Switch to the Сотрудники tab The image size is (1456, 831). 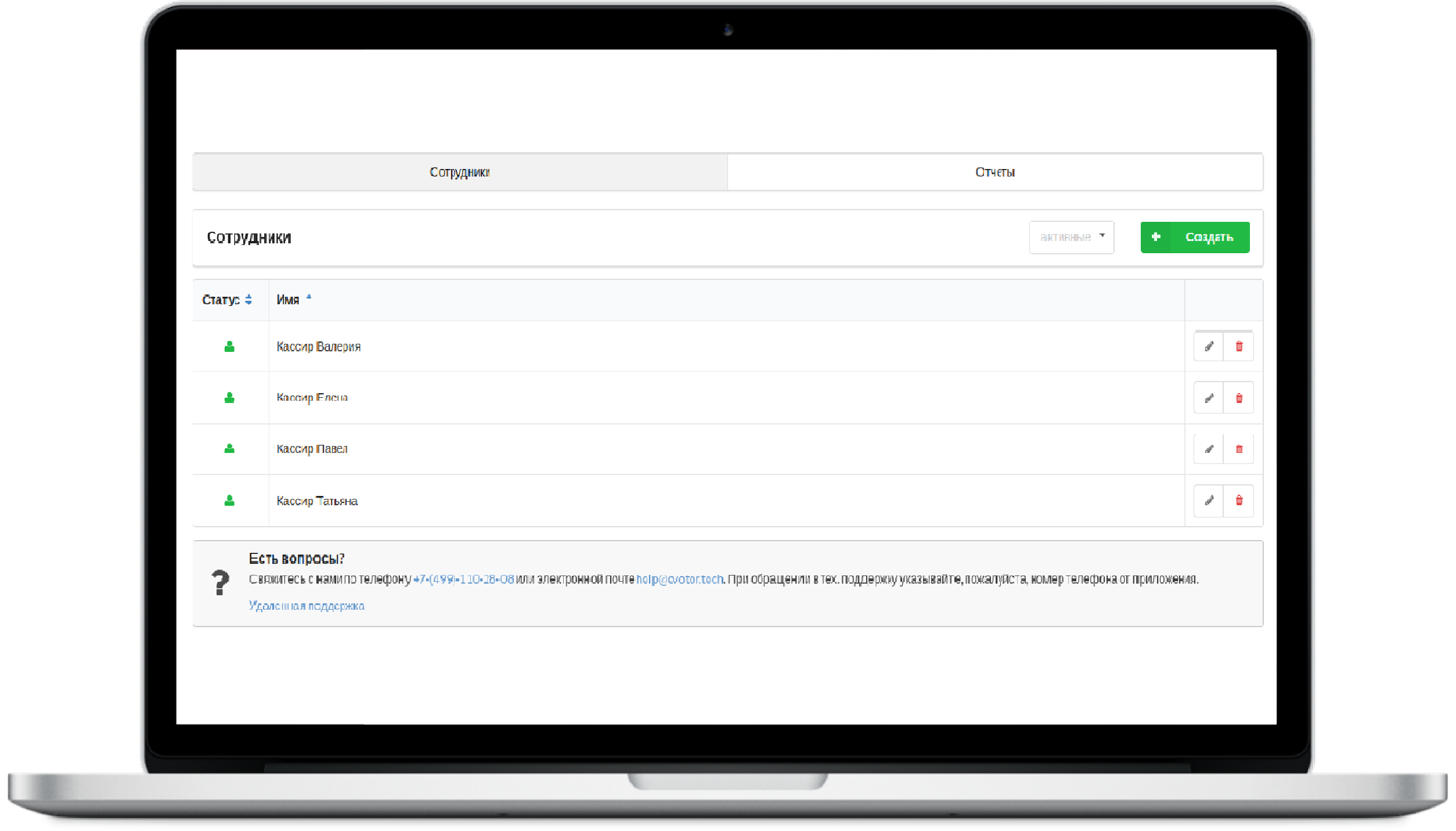click(x=459, y=172)
